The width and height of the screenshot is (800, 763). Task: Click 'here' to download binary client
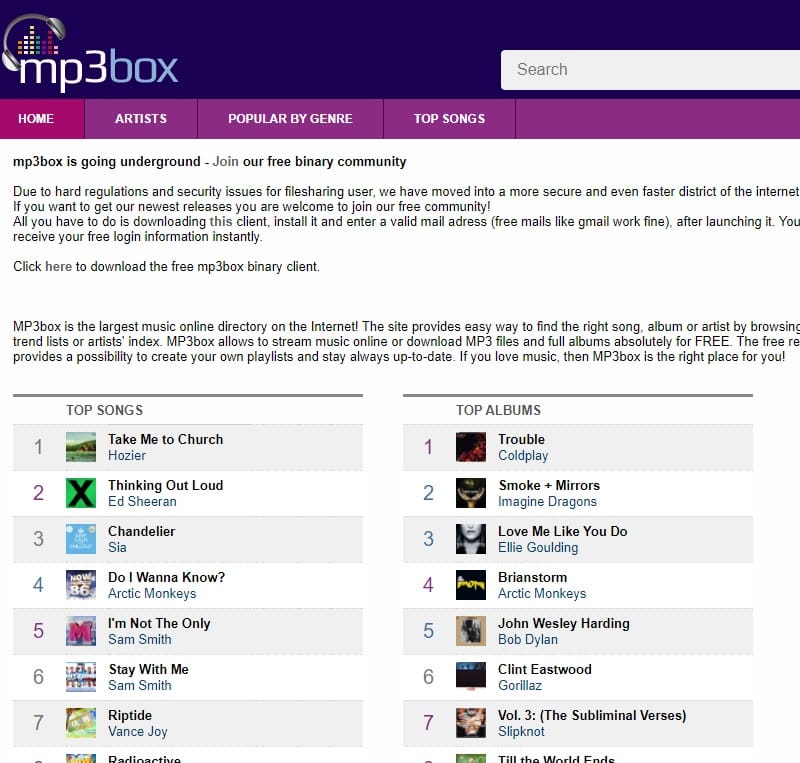point(58,266)
